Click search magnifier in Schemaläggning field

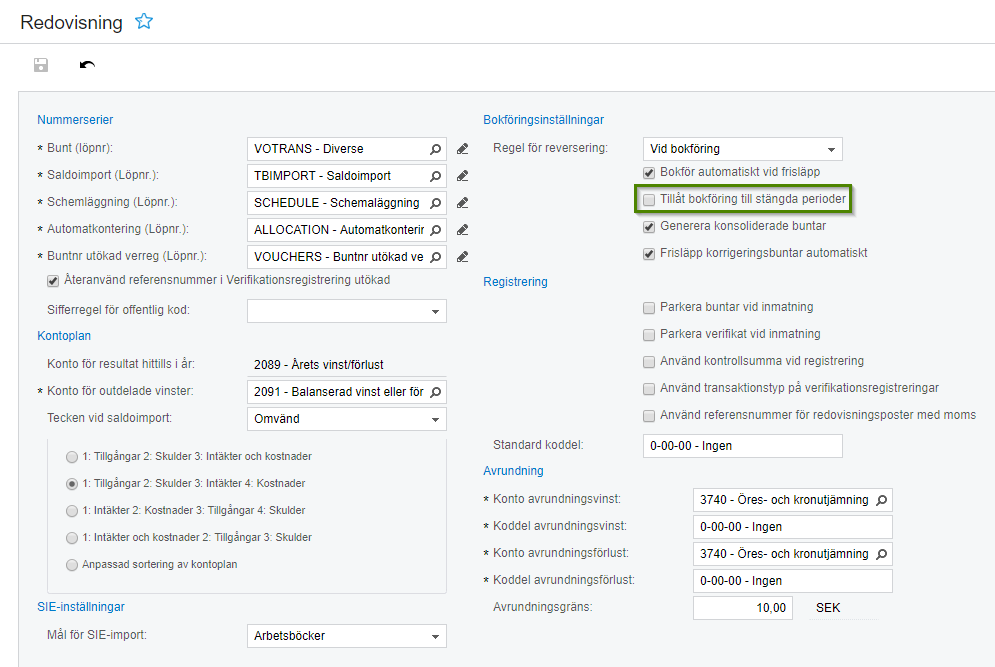(x=435, y=203)
